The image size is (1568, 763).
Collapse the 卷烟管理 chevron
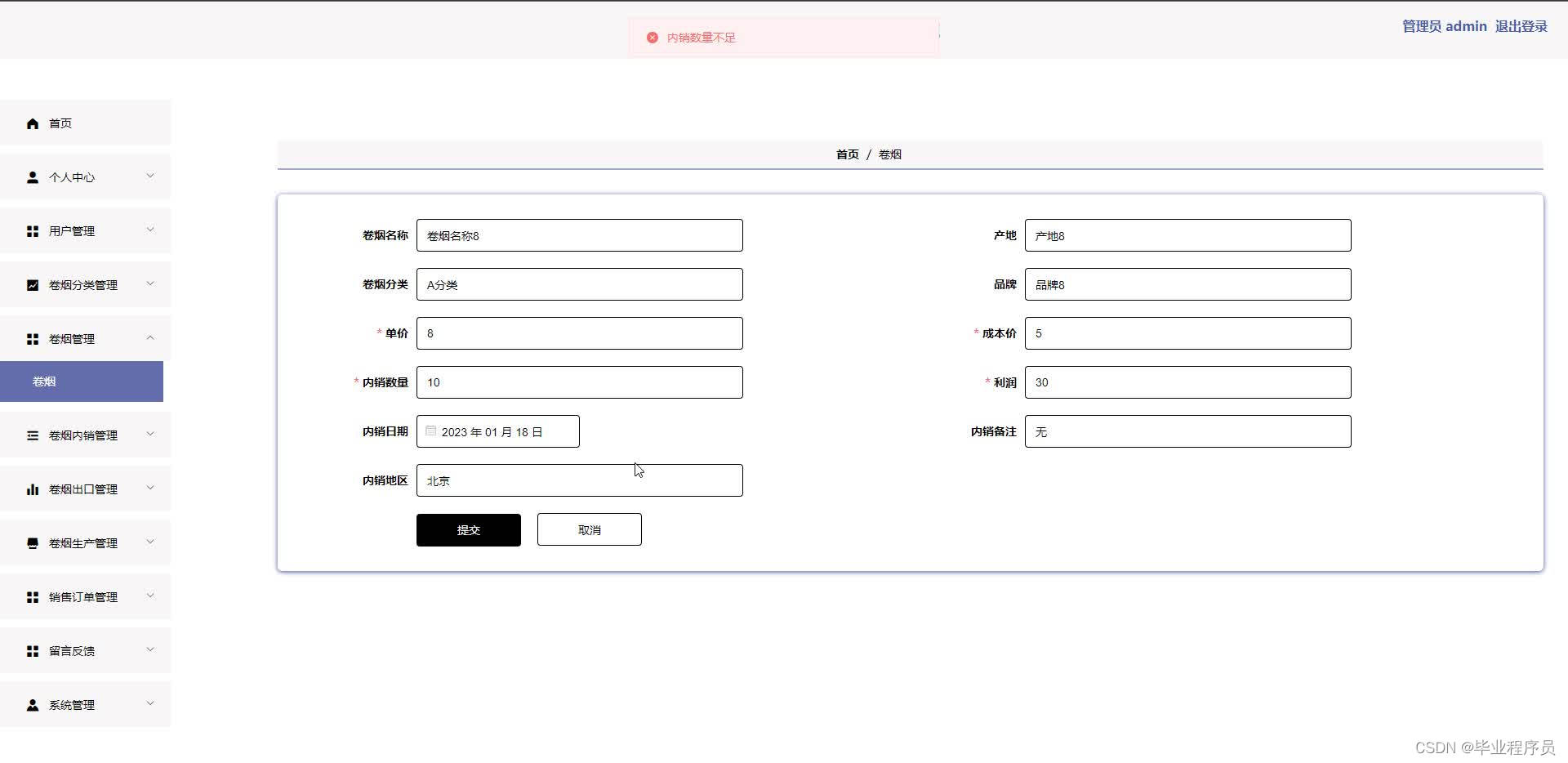150,337
